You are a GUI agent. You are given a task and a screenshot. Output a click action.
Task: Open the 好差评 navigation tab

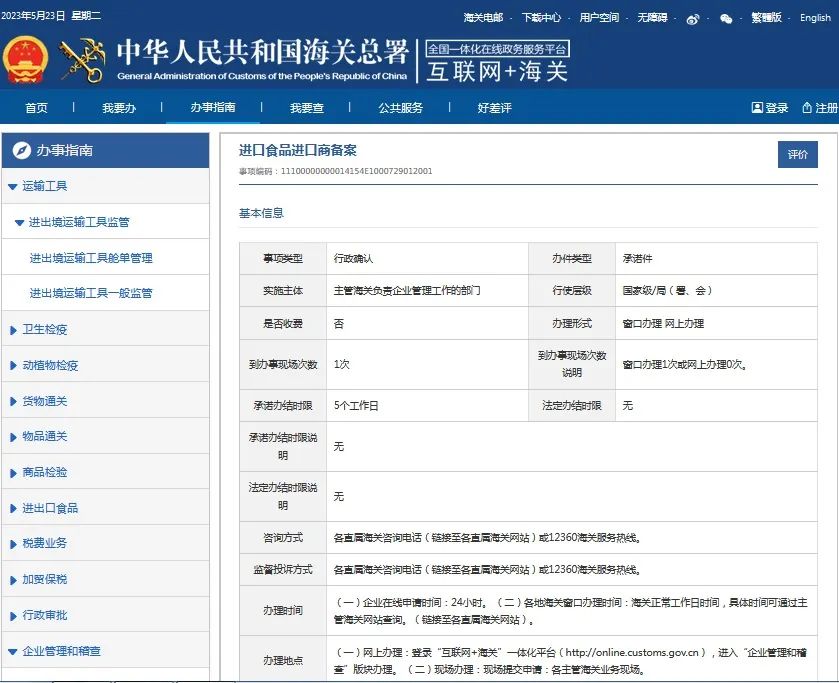click(494, 108)
